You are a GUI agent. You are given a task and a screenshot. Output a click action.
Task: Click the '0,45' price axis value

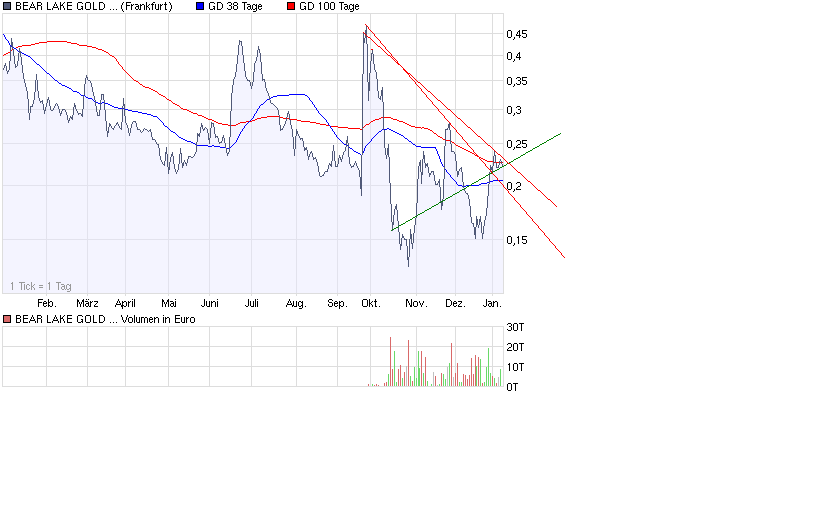tap(517, 34)
